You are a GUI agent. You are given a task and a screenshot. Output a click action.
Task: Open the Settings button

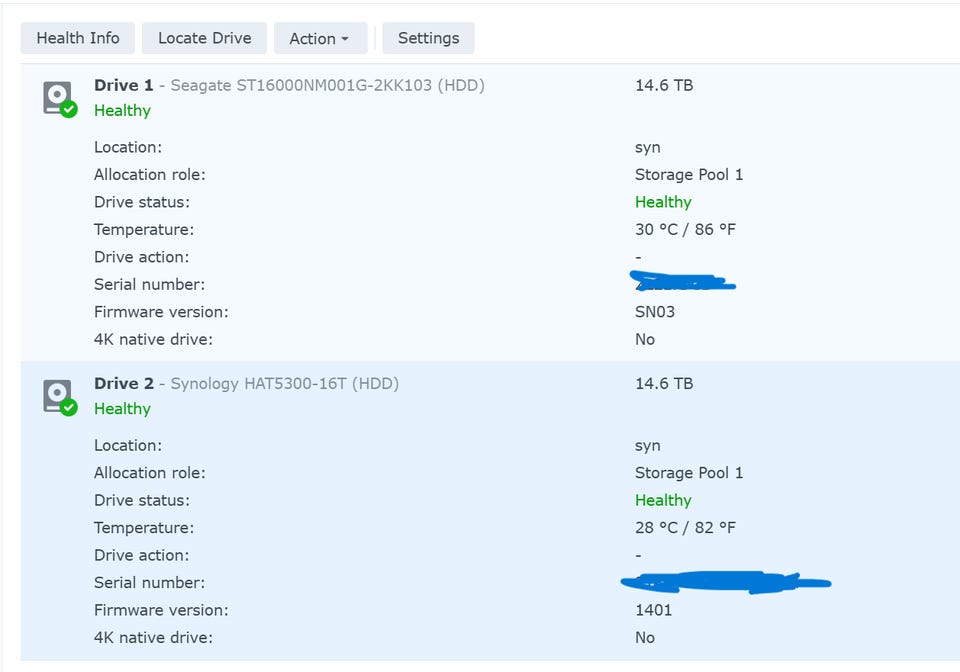click(x=428, y=38)
